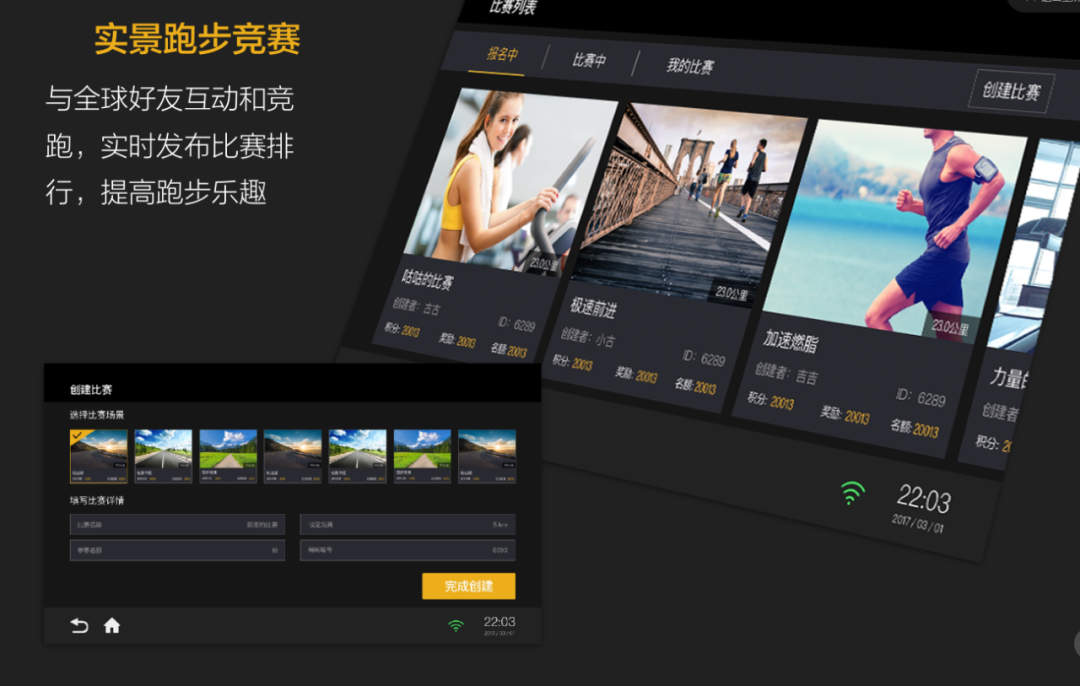Viewport: 1080px width, 686px height.
Task: Click ID: 6289 on the 极速前进 card
Action: click(703, 358)
